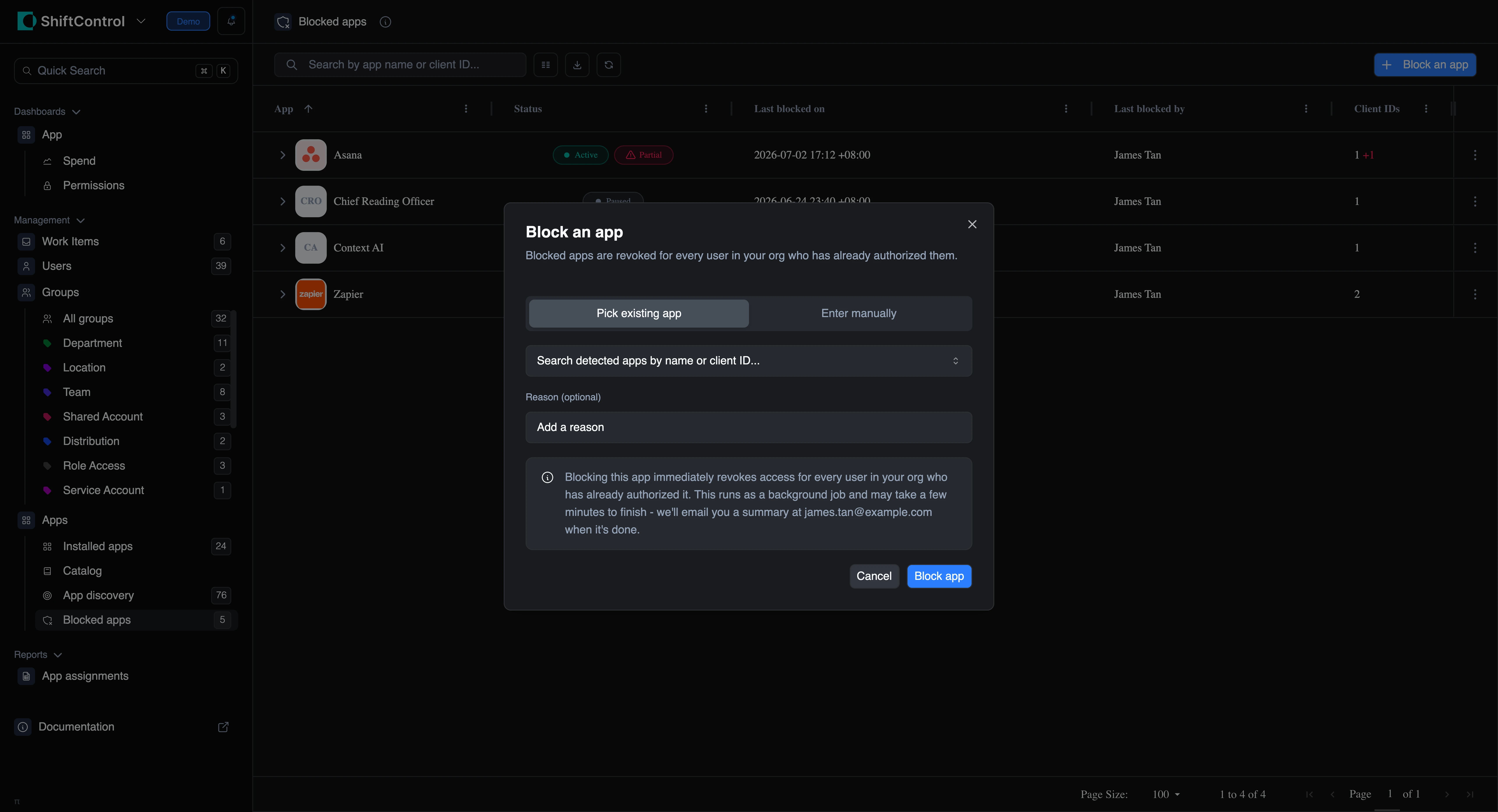Open Client IDs column menu
The width and height of the screenshot is (1498, 812).
click(x=1426, y=109)
